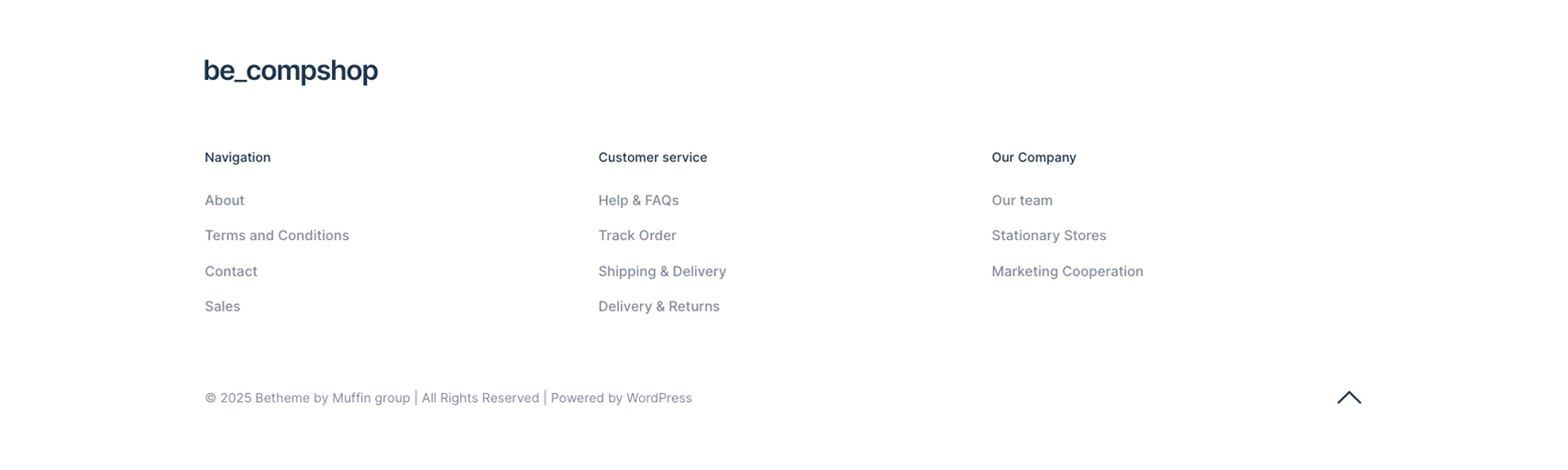Click the Our Company column heading
The width and height of the screenshot is (1568, 470).
tap(1033, 158)
